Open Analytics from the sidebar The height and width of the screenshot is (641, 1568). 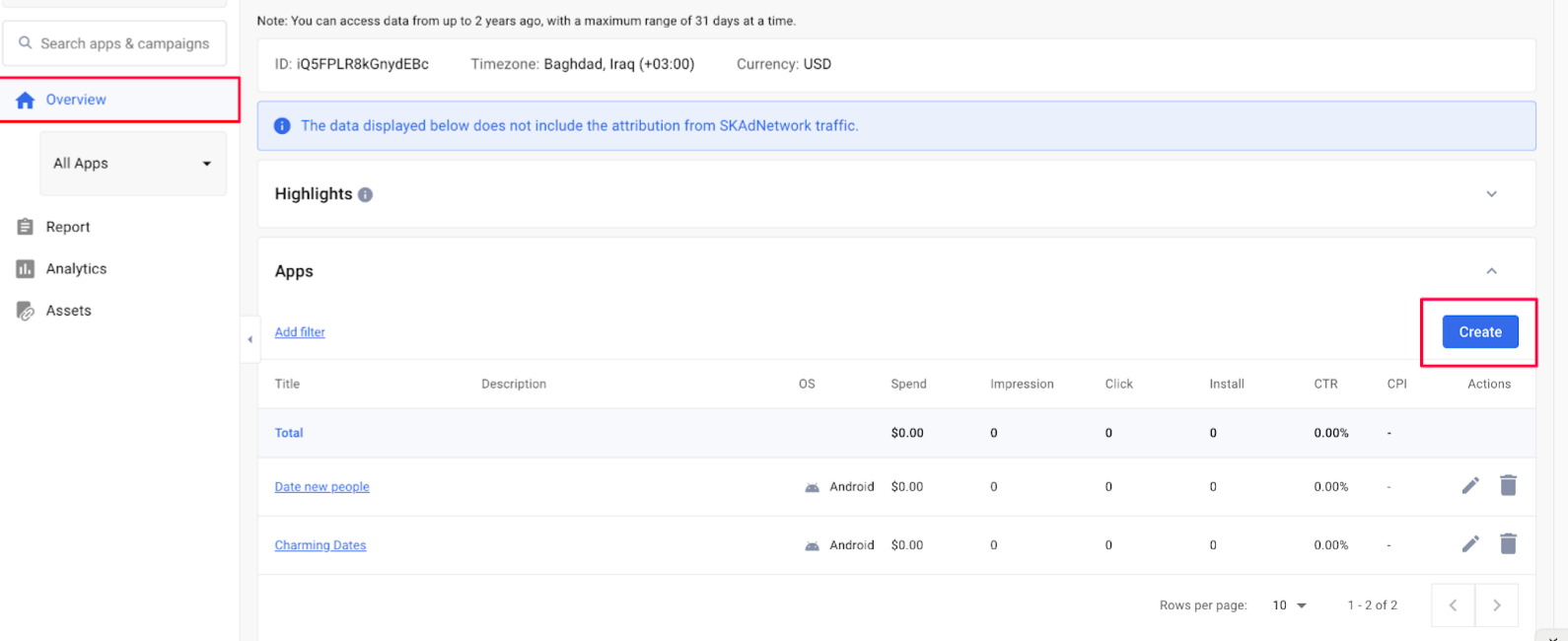[76, 268]
